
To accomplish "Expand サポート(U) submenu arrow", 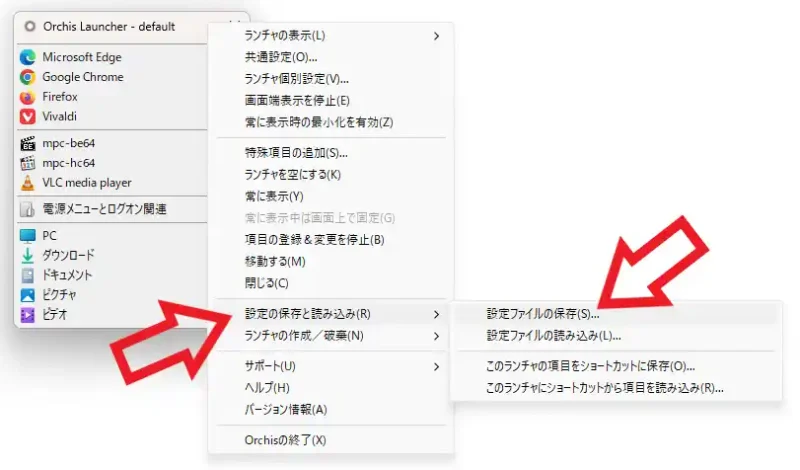I will click(436, 366).
